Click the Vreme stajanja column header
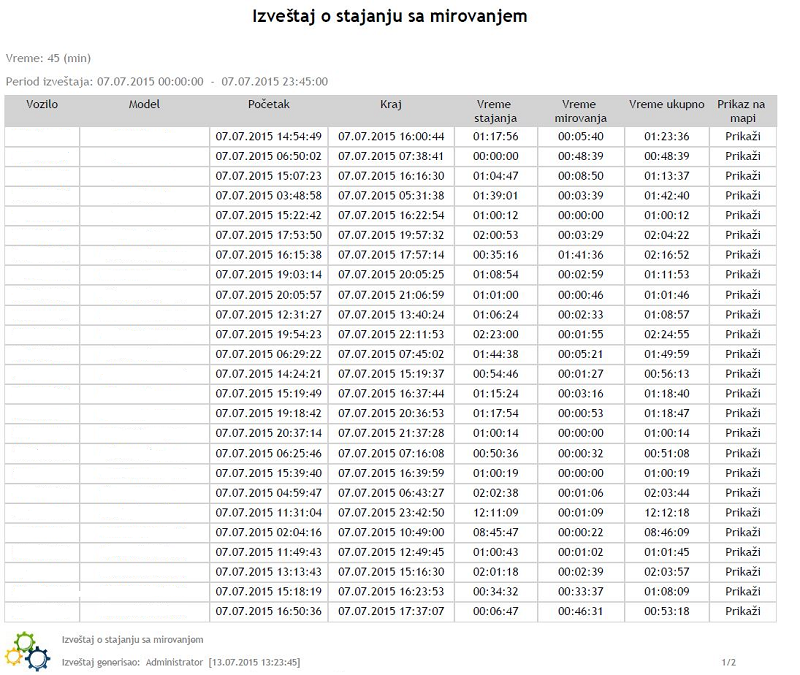The image size is (800, 675). click(x=495, y=111)
